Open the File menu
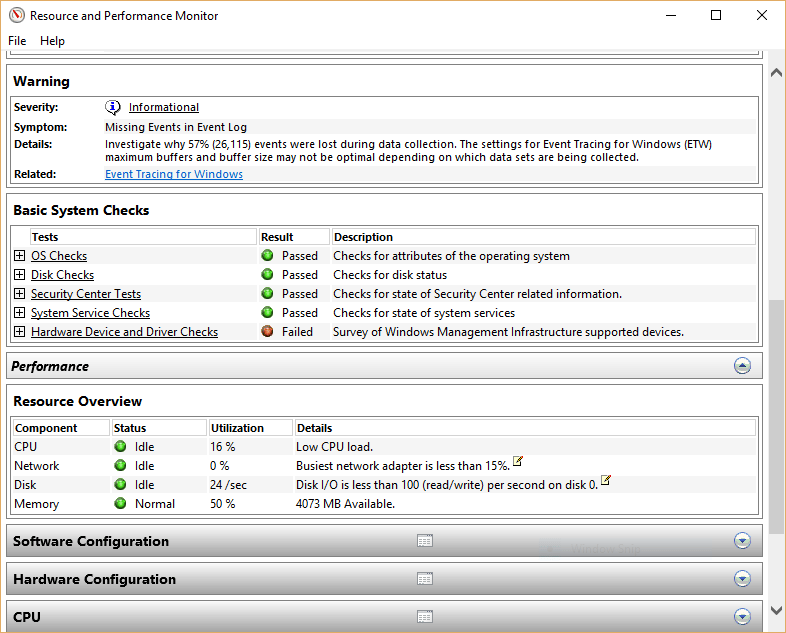786x633 pixels. click(x=17, y=41)
